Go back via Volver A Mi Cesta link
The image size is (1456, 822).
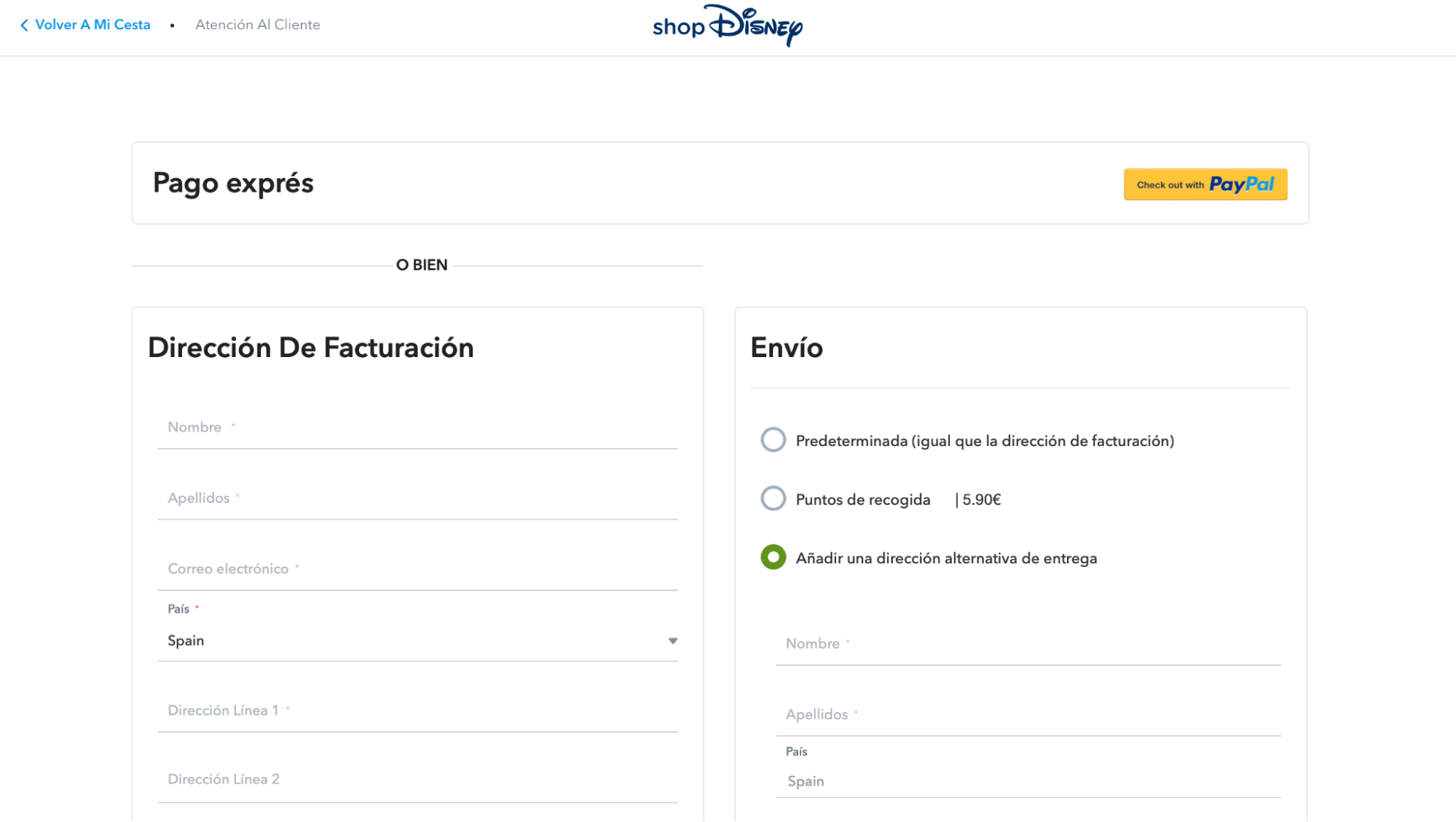coord(93,25)
